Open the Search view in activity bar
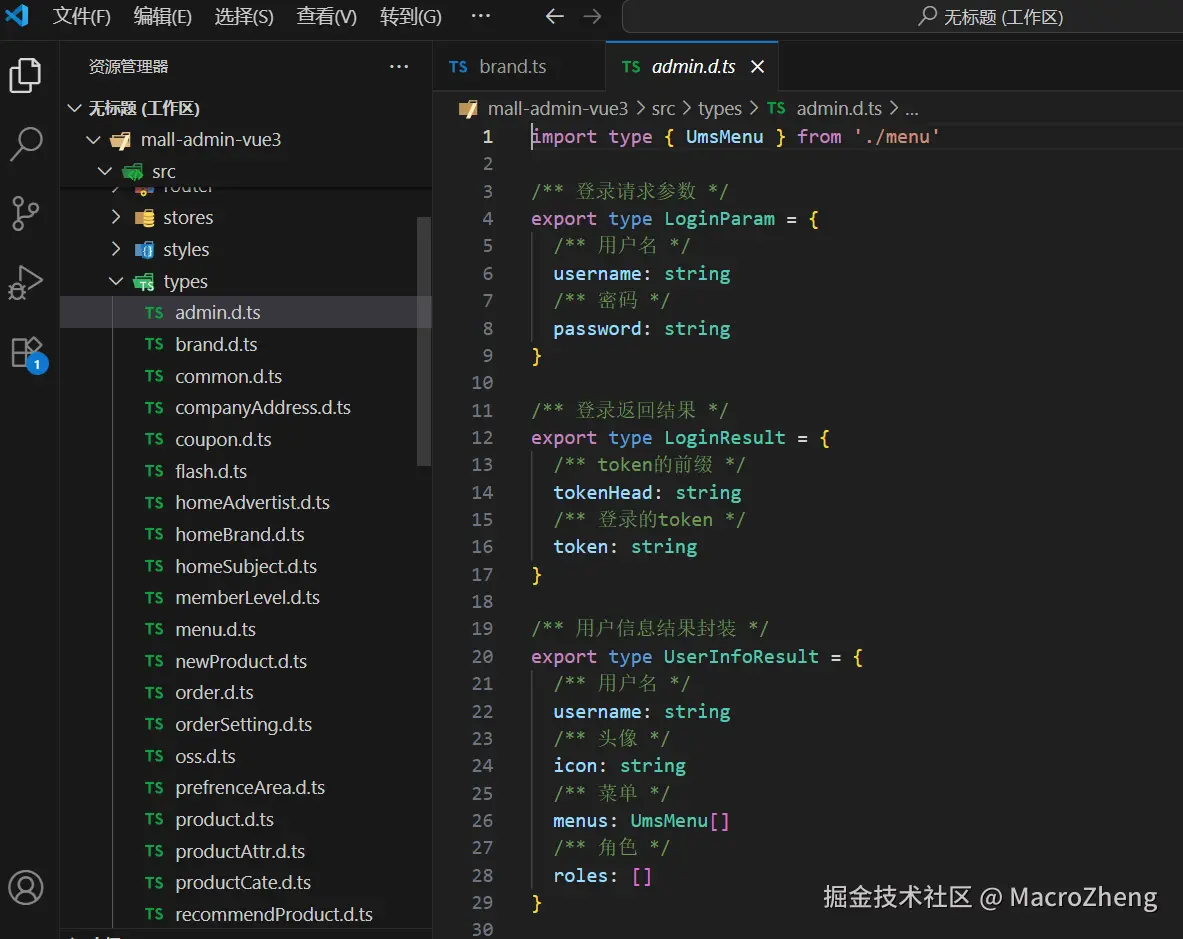Screen dimensions: 1183x939 [26, 143]
